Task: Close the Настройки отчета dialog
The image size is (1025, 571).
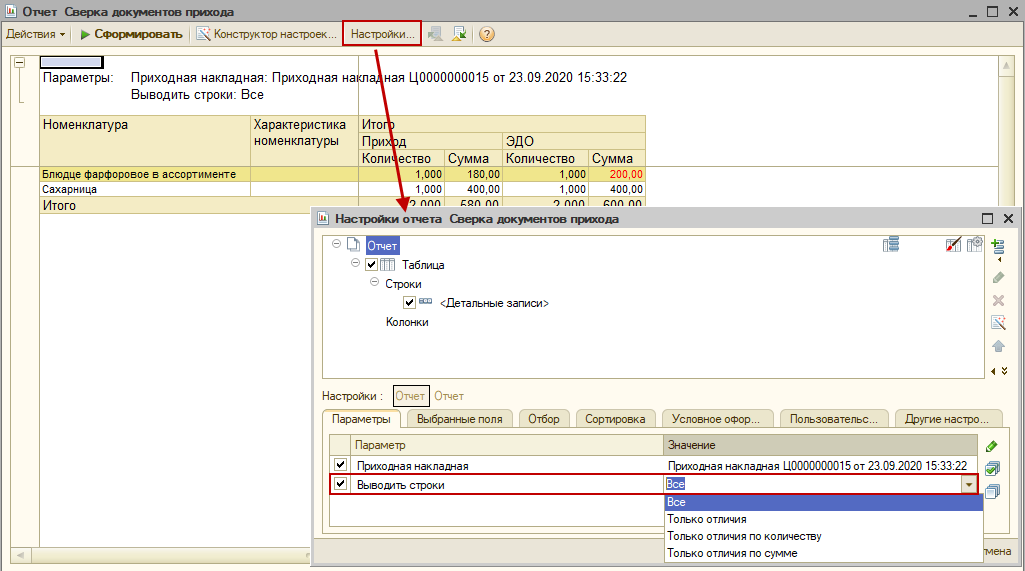Action: tap(1008, 218)
